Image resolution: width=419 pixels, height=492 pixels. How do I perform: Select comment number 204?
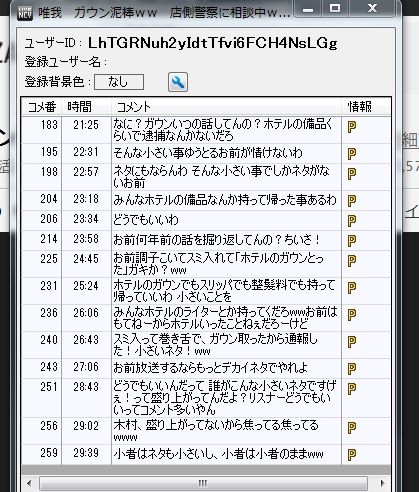tap(49, 199)
